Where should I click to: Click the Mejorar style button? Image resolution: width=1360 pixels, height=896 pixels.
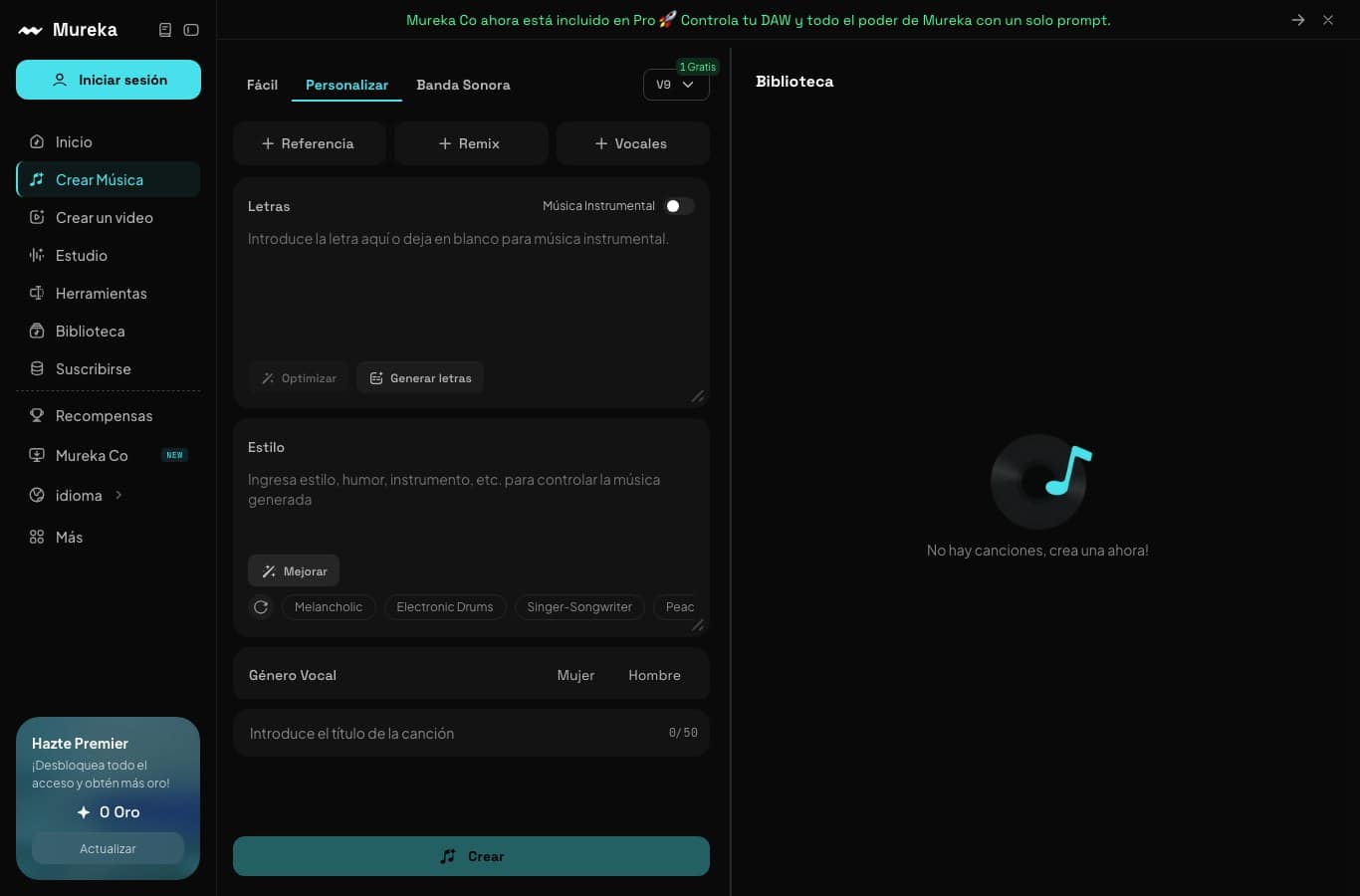tap(294, 571)
